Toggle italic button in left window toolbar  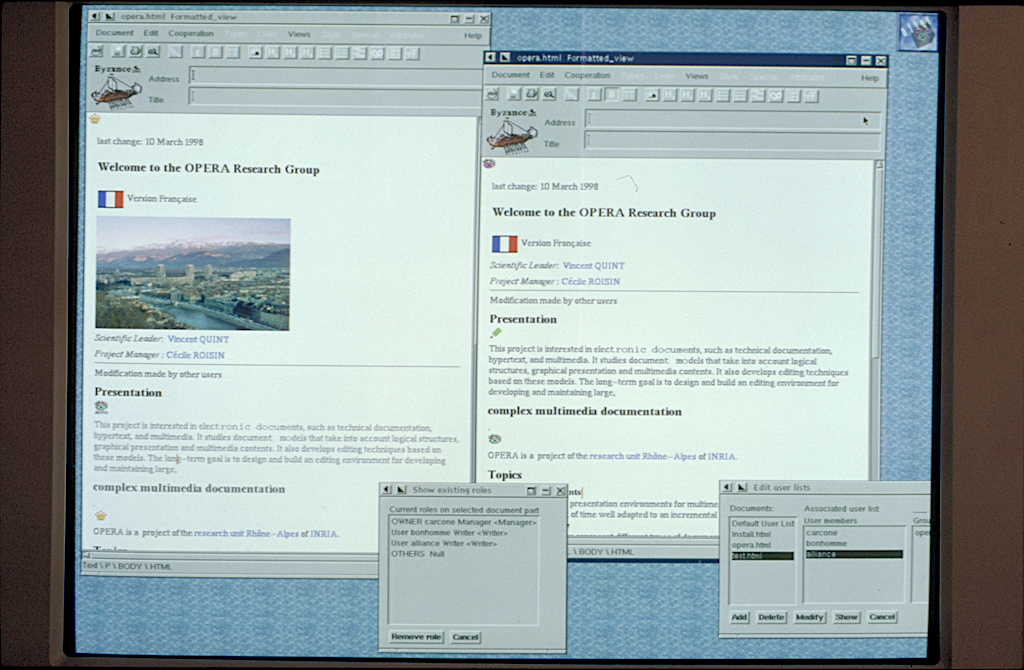(199, 52)
